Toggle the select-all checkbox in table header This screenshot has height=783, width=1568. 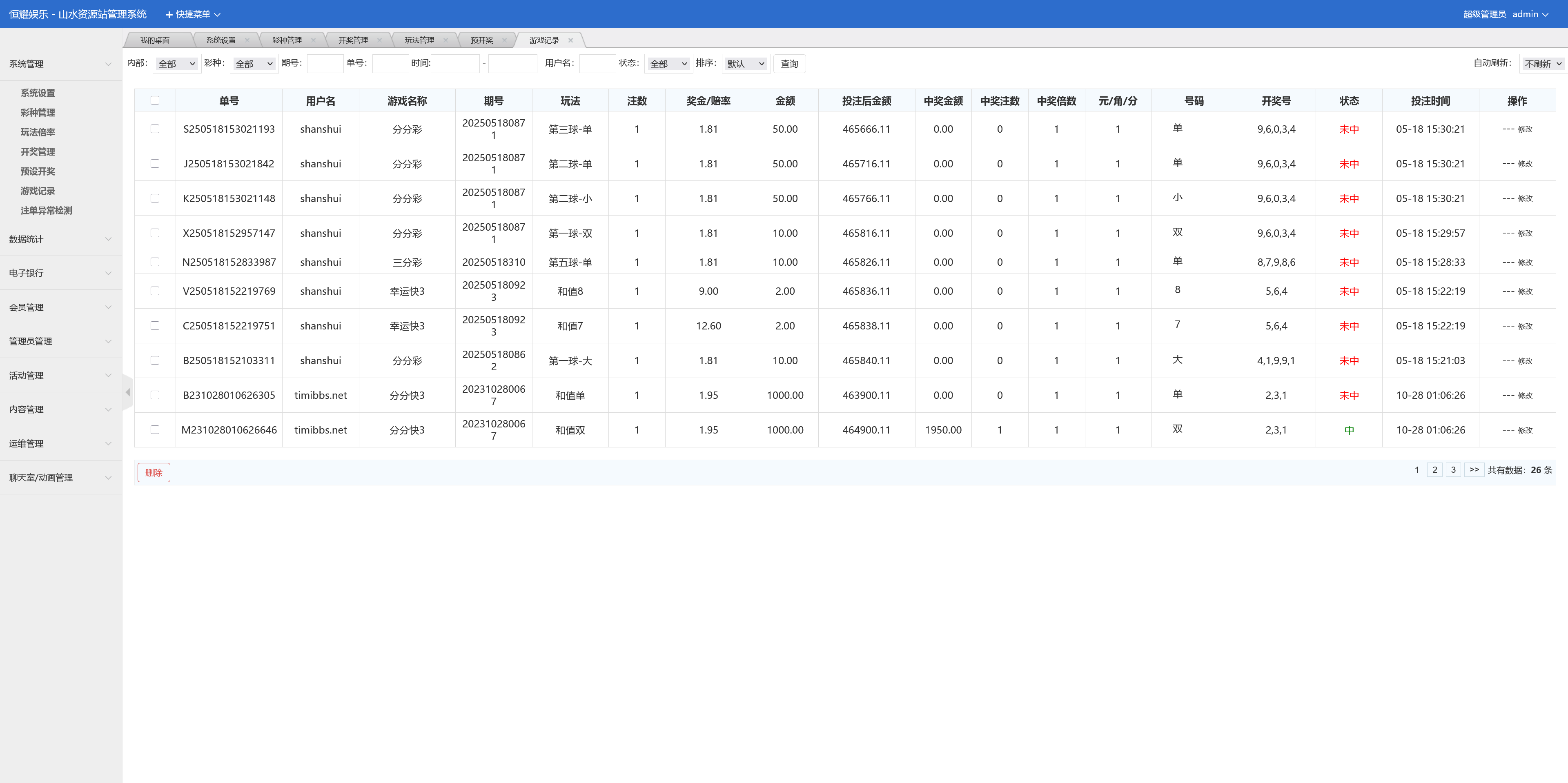coord(155,100)
